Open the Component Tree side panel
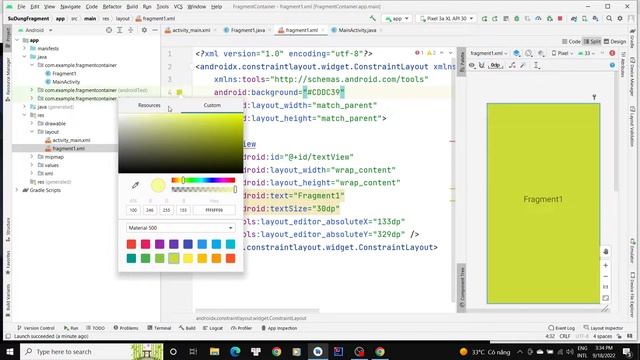 [x=462, y=288]
